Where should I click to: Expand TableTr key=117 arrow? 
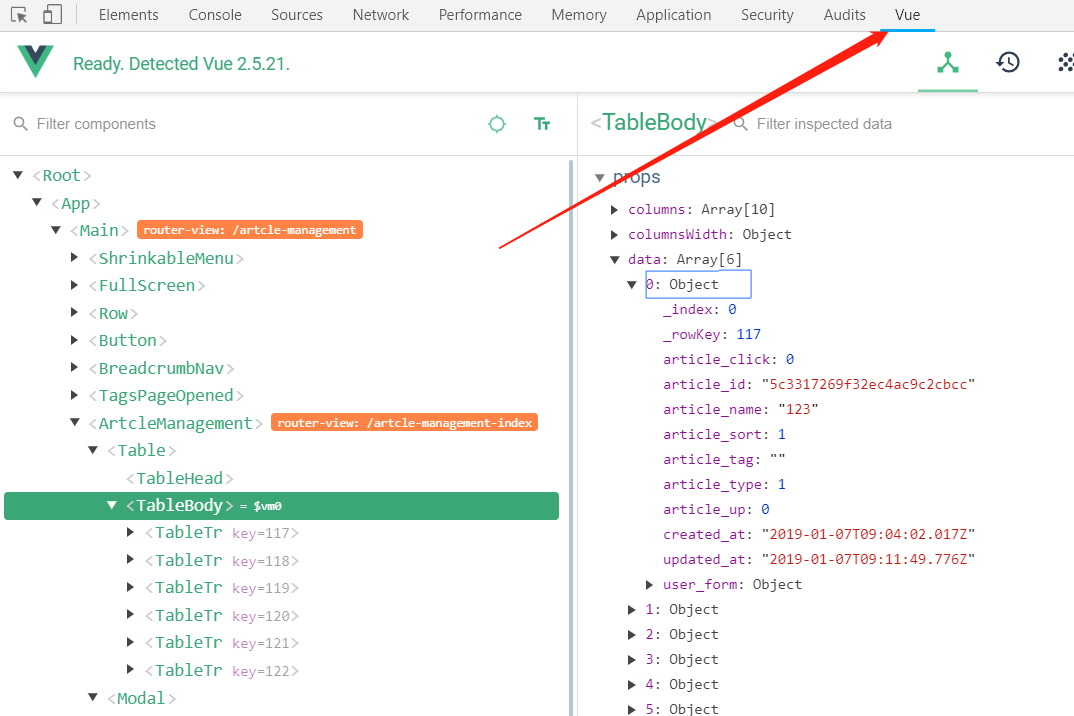130,532
